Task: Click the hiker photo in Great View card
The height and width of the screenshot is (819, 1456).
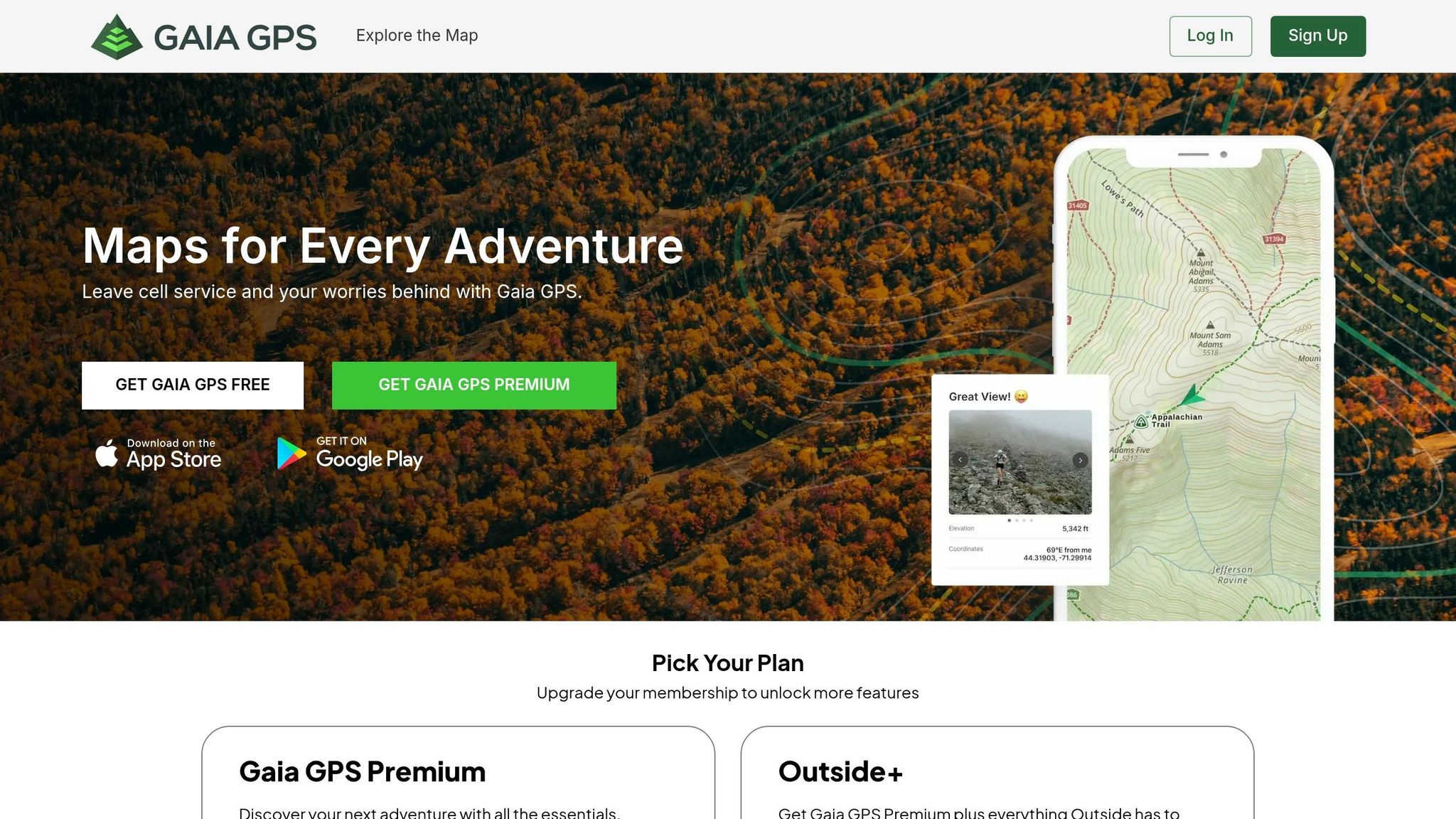Action: point(1020,461)
